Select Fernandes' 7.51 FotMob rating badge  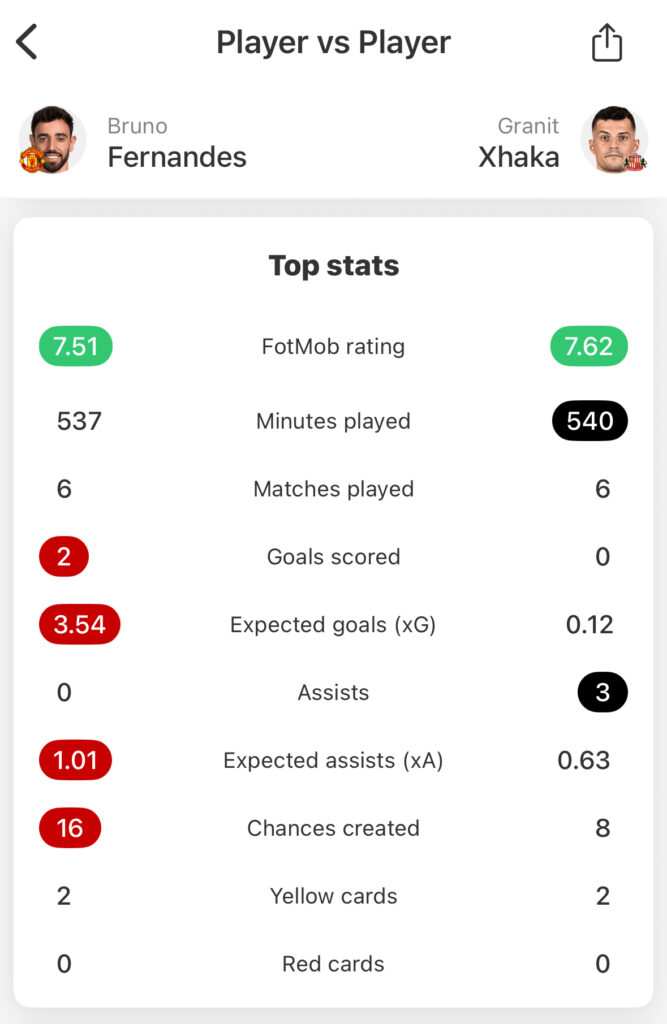click(x=76, y=347)
